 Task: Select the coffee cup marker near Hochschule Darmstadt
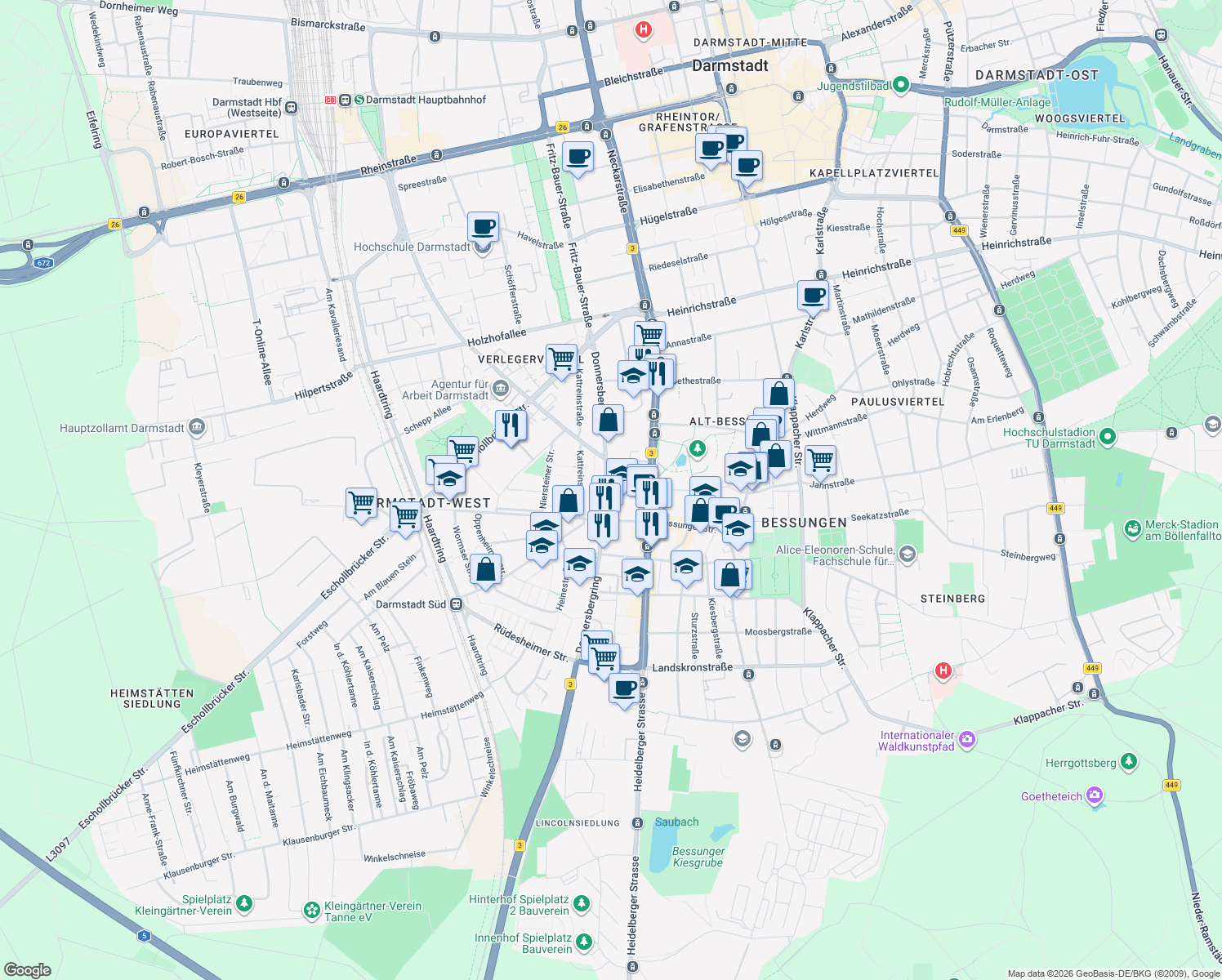coord(484,227)
